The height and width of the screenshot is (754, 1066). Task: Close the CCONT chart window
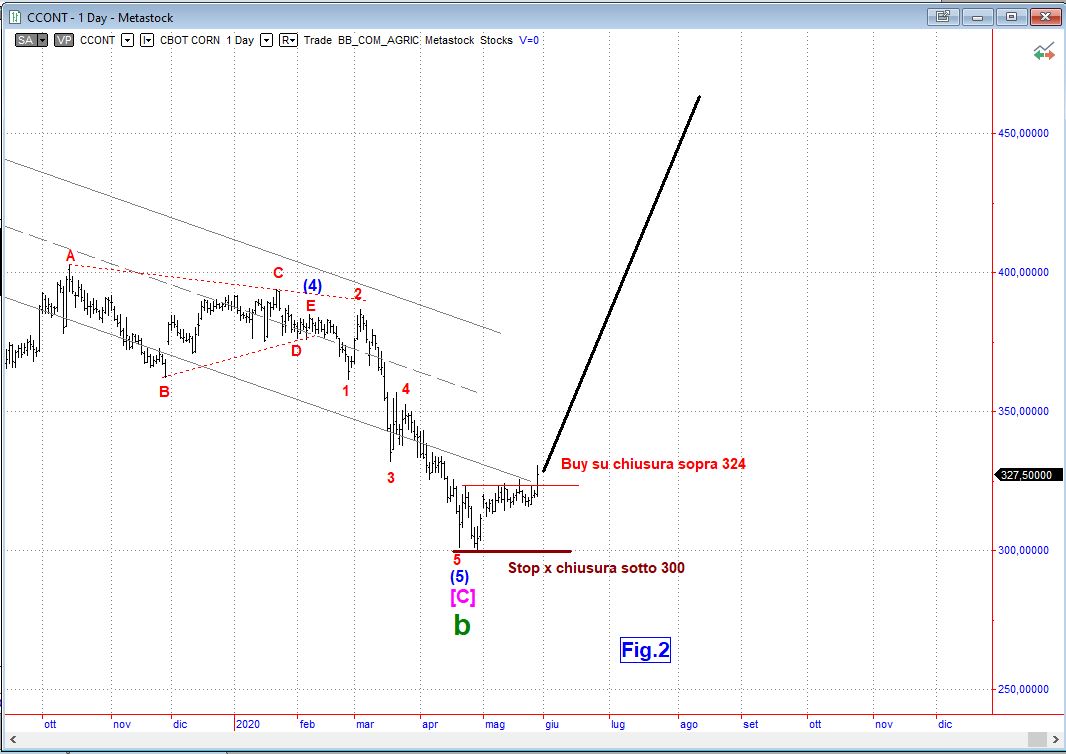coord(1046,17)
